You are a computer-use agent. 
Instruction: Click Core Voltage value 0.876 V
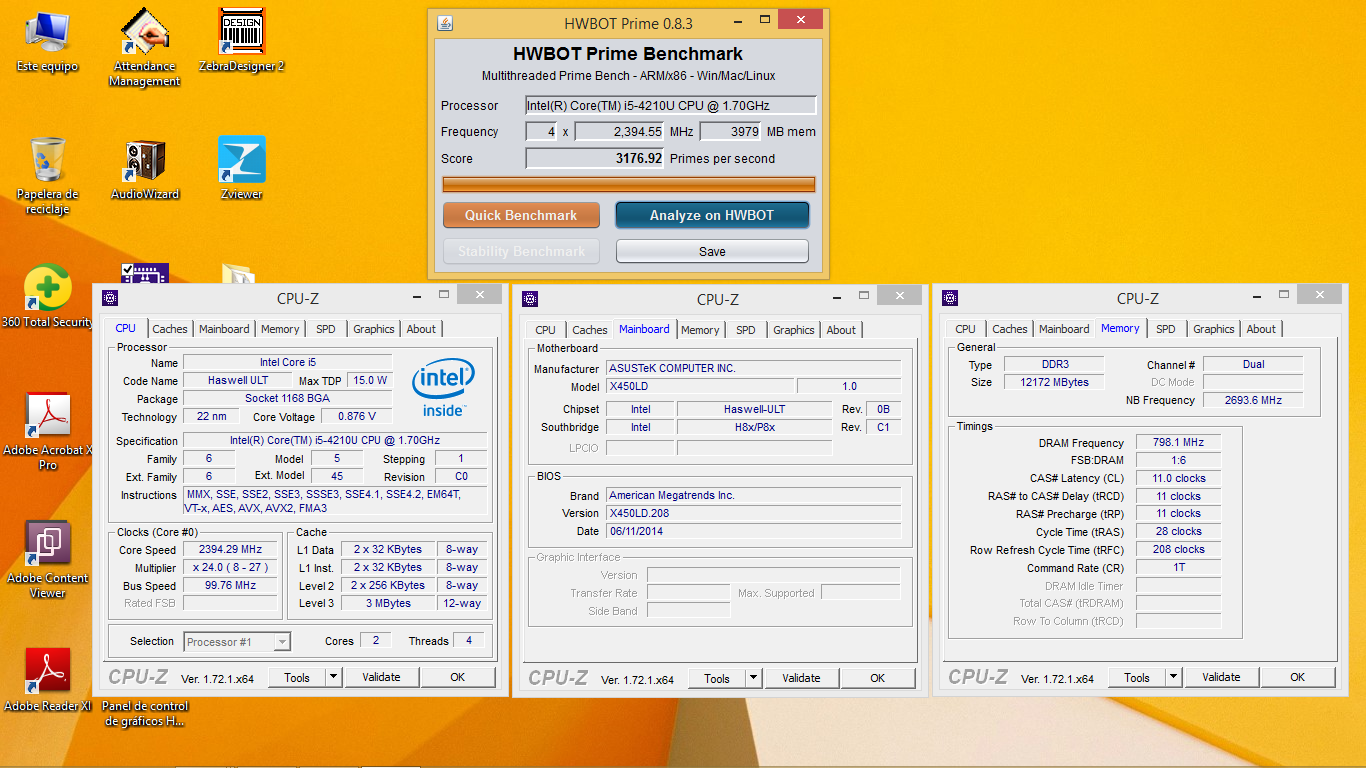[357, 416]
